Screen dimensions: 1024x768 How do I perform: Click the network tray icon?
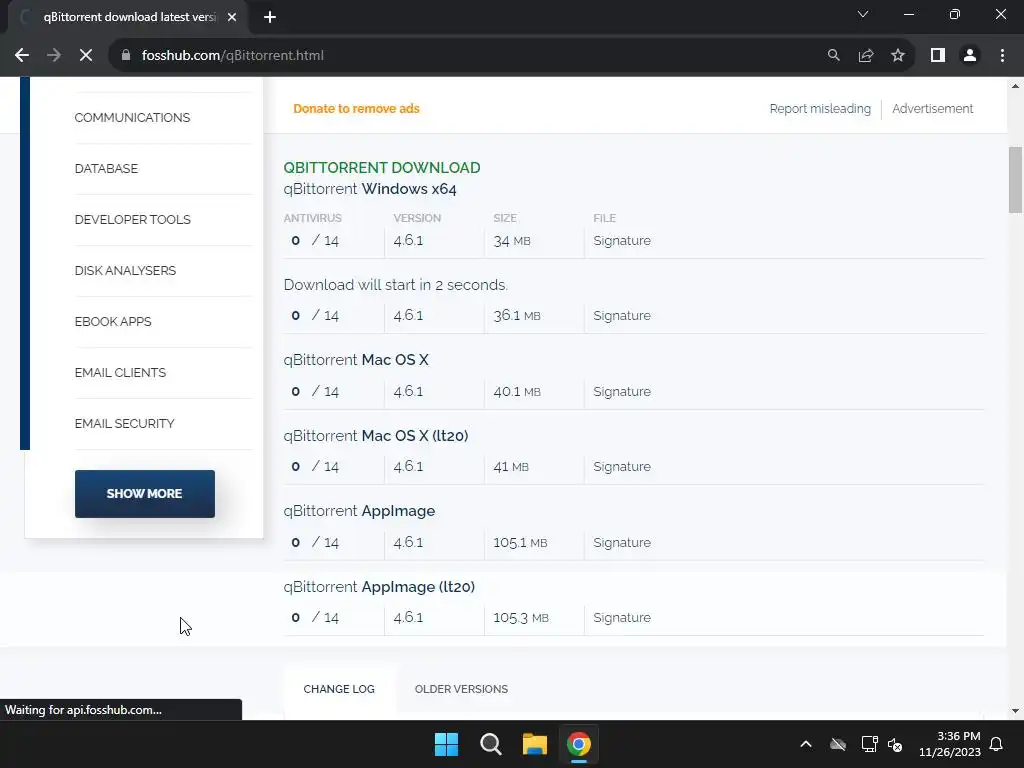coord(869,744)
